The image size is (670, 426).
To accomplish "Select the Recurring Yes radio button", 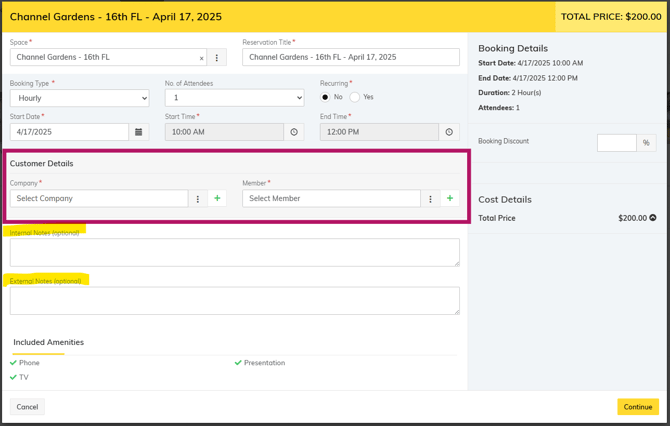I will tap(355, 97).
